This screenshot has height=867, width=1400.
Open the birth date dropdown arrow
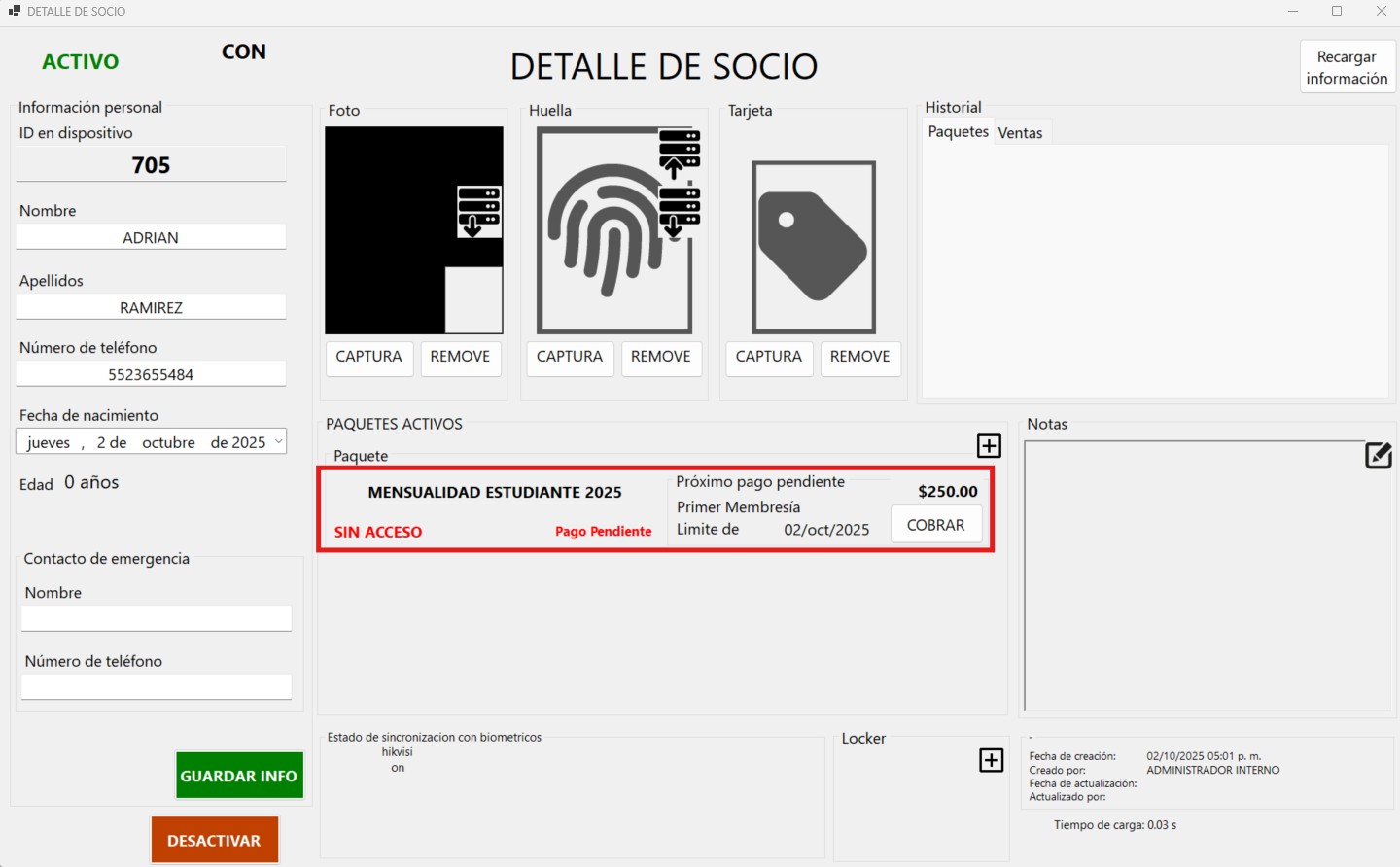tap(279, 441)
